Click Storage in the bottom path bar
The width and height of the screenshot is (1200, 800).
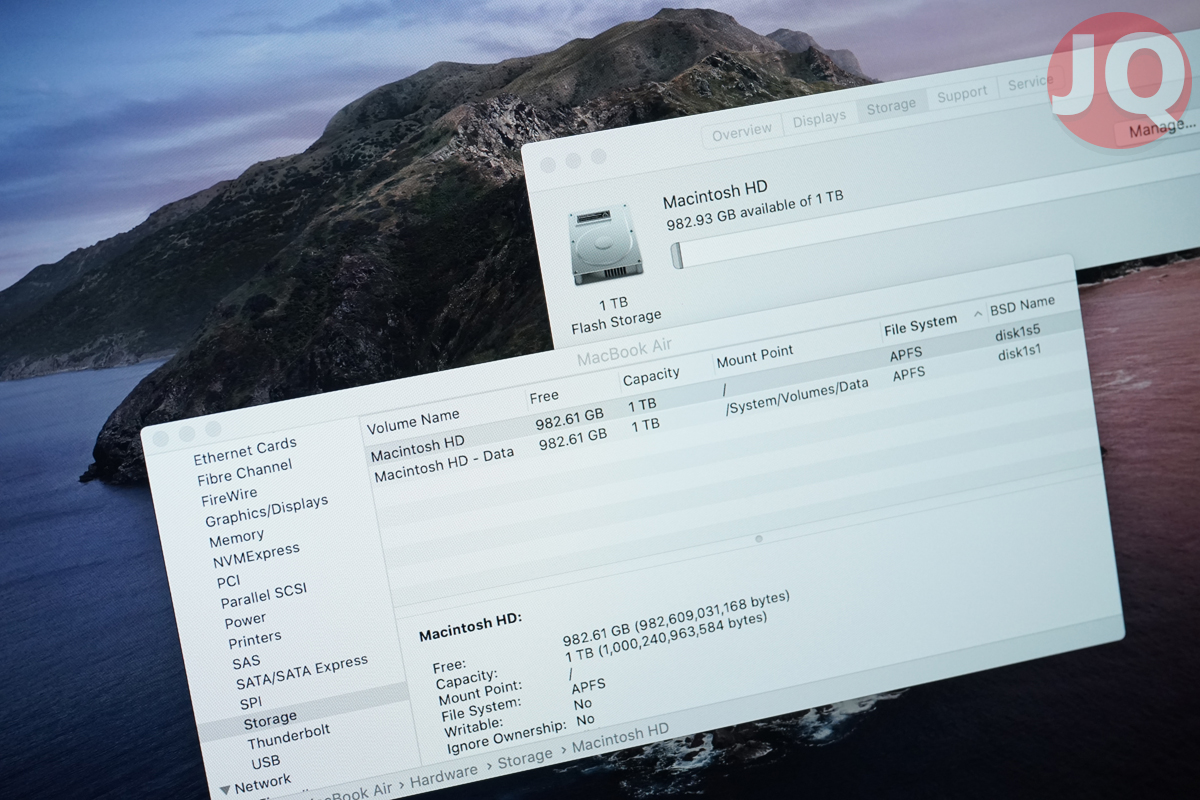(x=526, y=758)
